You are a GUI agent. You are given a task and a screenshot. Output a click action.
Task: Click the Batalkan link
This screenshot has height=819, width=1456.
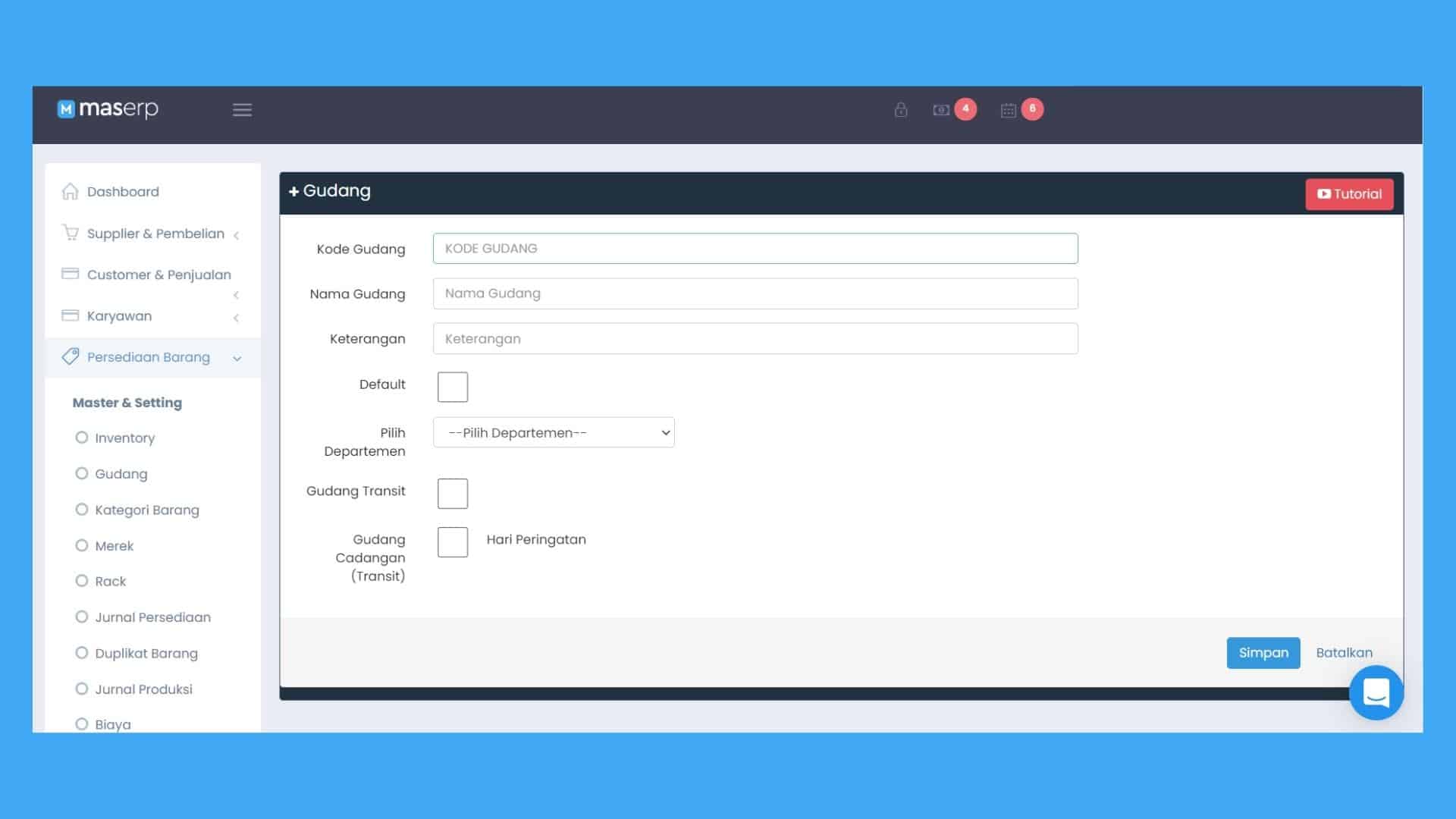[x=1344, y=653]
